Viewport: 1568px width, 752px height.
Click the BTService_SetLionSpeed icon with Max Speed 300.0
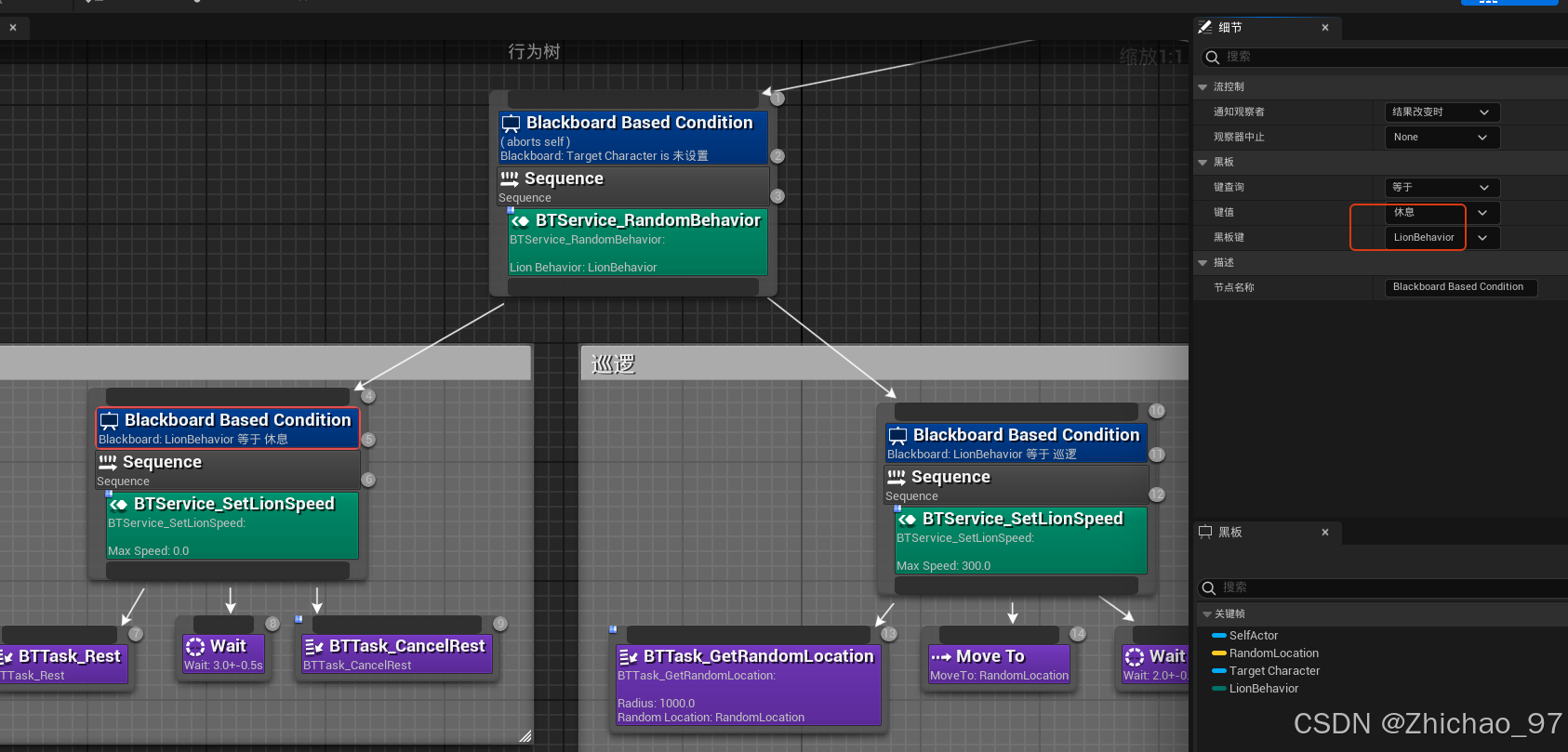click(x=908, y=520)
